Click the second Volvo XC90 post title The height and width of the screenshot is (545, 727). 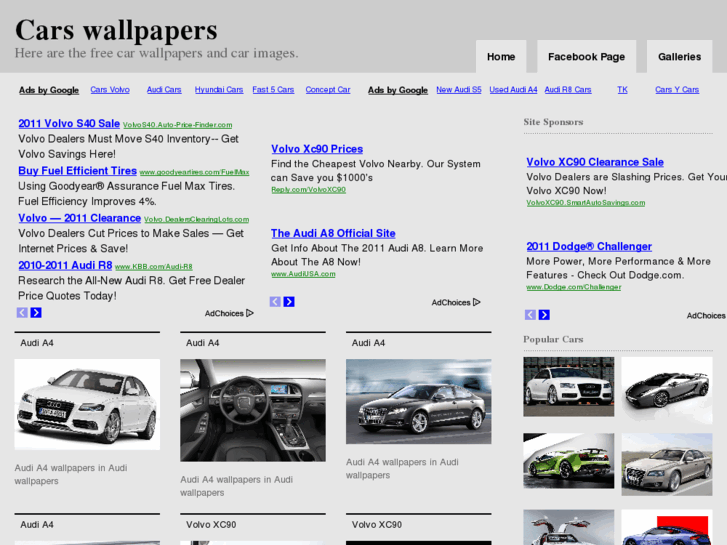(376, 525)
